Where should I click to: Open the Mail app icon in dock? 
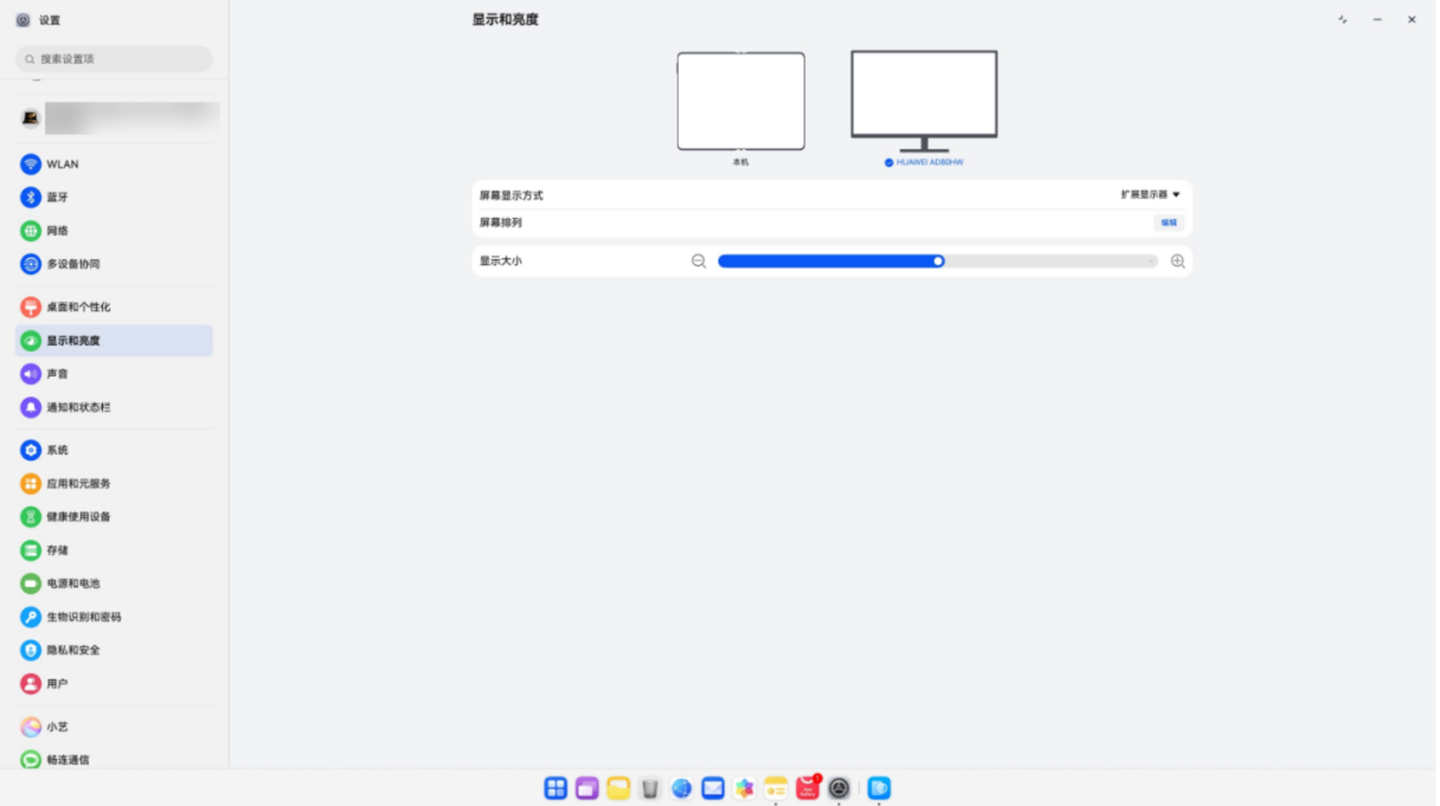tap(712, 788)
